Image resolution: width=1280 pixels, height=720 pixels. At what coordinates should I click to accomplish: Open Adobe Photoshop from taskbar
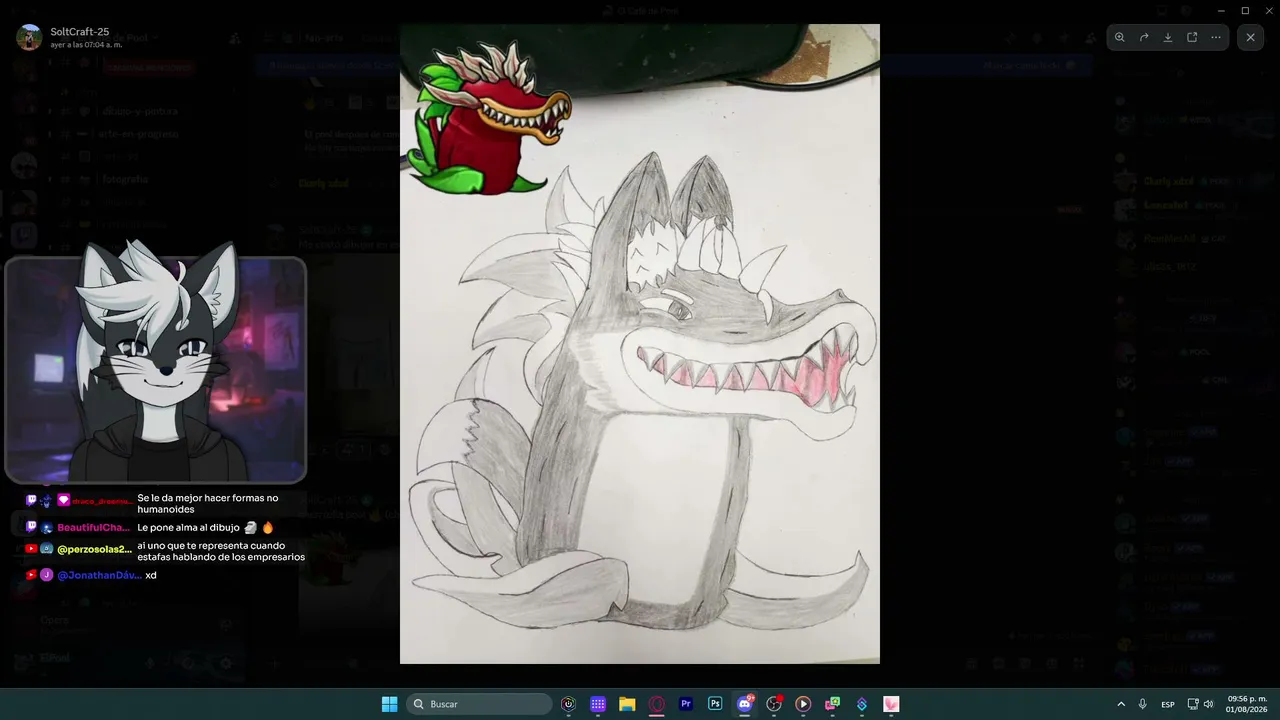pyautogui.click(x=715, y=704)
